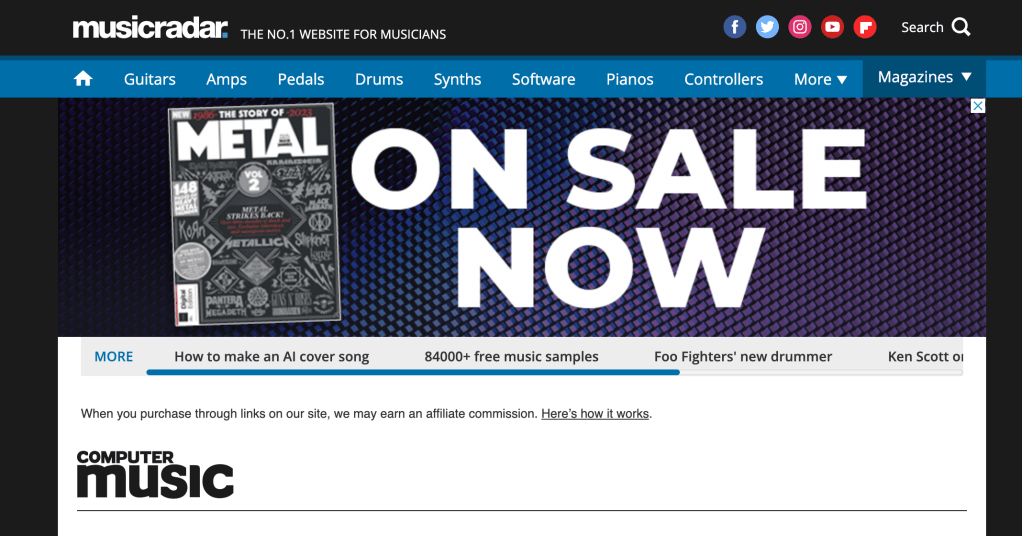Navigate to the Controllers section
The height and width of the screenshot is (536, 1022).
[723, 79]
